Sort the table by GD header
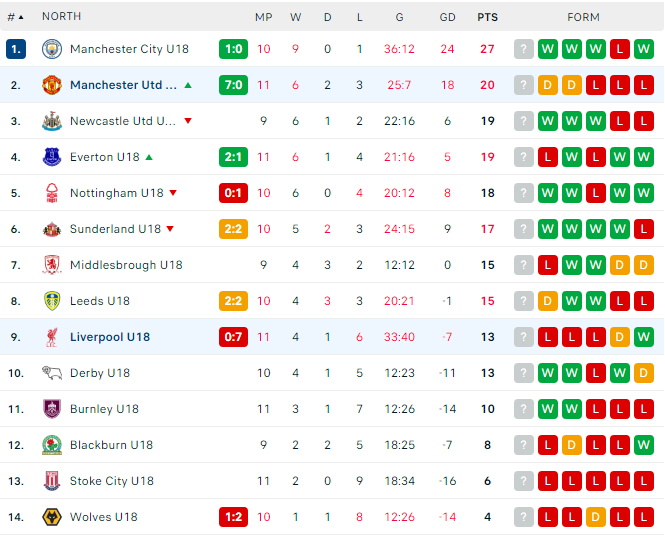Viewport: 665px width, 540px height. tap(447, 17)
